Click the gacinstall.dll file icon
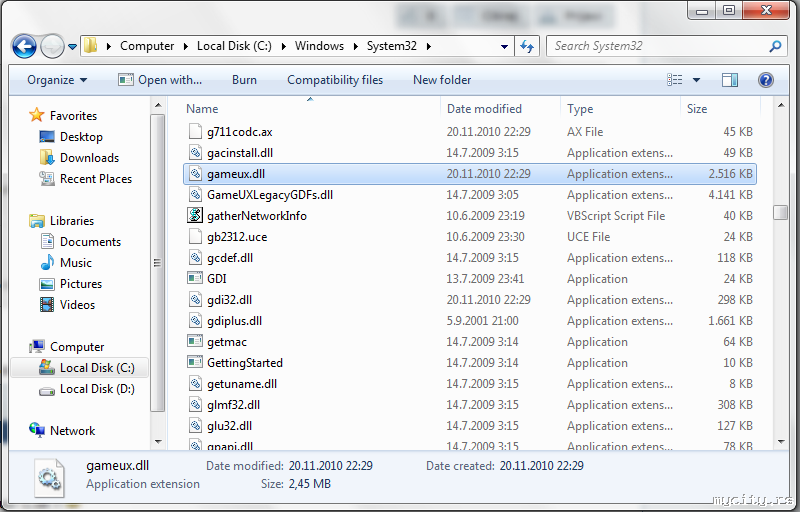 (195, 152)
